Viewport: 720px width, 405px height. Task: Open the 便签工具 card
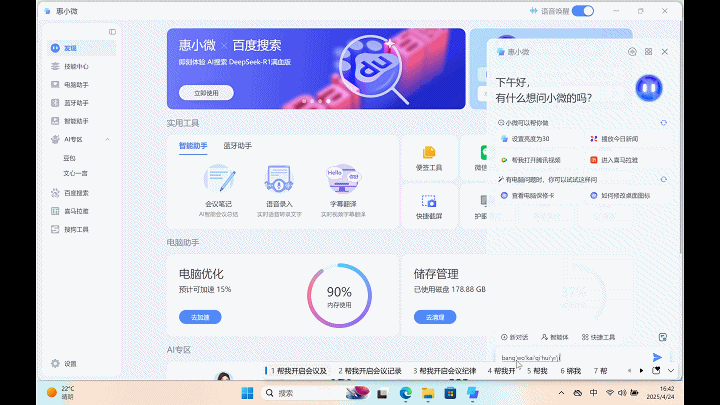coord(429,158)
